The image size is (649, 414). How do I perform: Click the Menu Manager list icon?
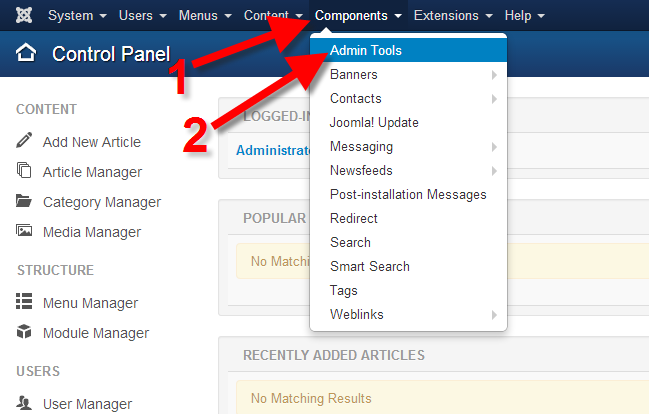pyautogui.click(x=24, y=302)
